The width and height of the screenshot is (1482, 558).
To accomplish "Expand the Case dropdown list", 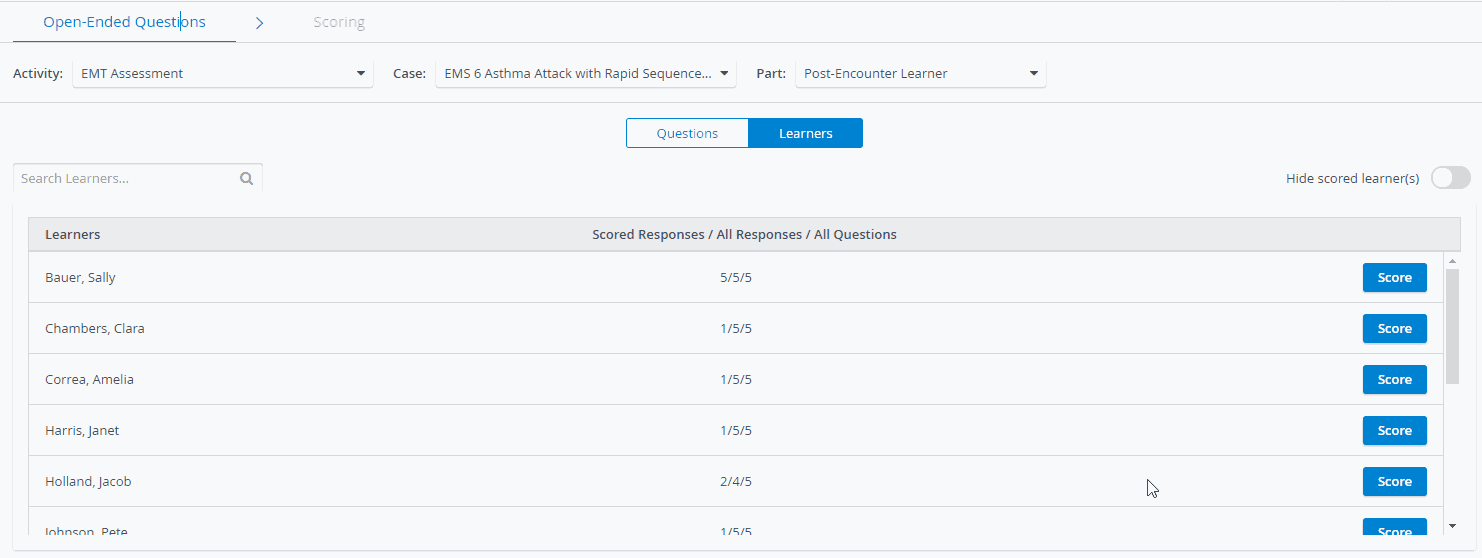I will (x=586, y=73).
